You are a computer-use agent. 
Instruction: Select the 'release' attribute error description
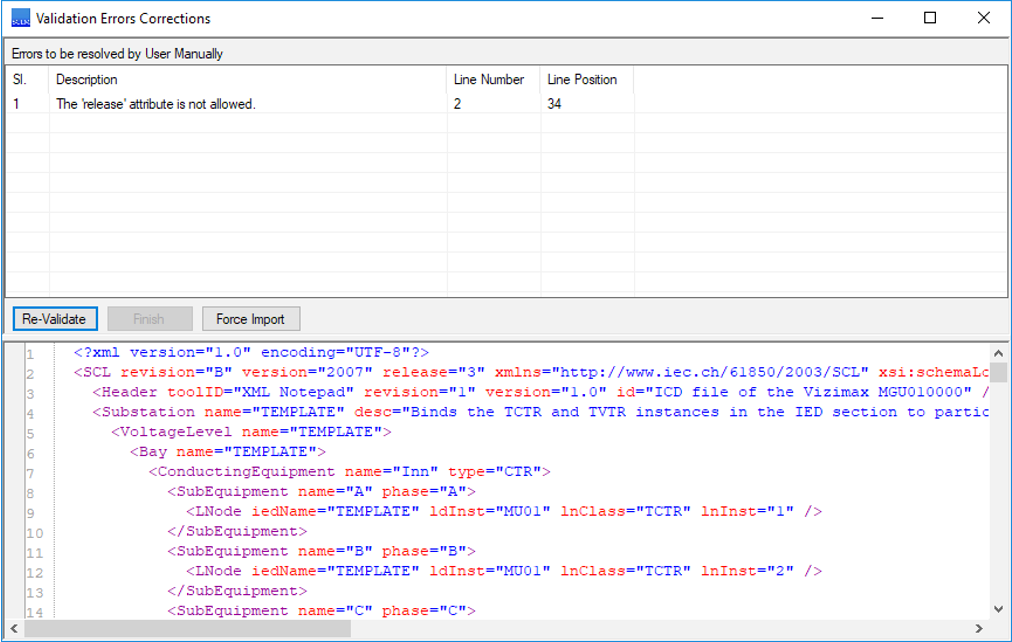pos(156,104)
